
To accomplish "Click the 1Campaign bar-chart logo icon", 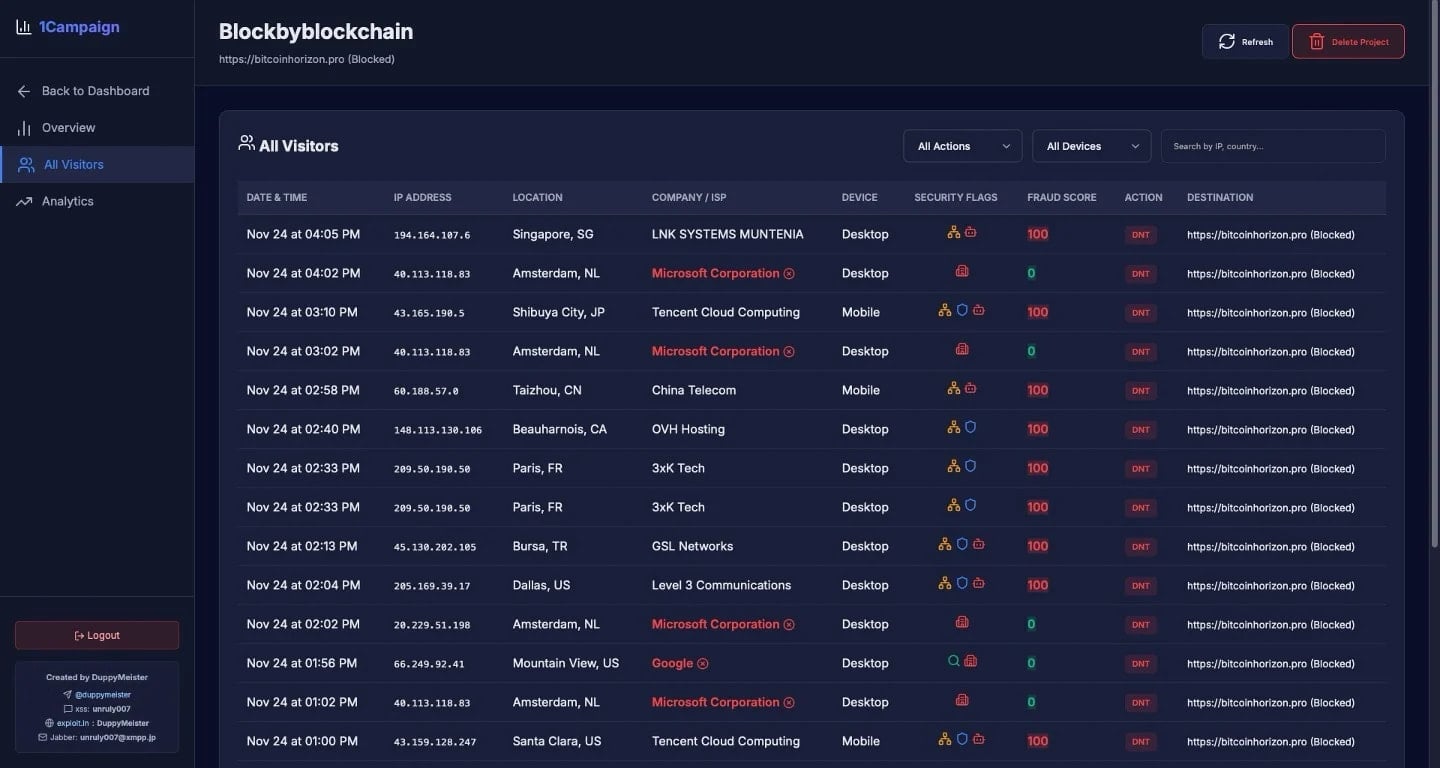I will tap(24, 26).
